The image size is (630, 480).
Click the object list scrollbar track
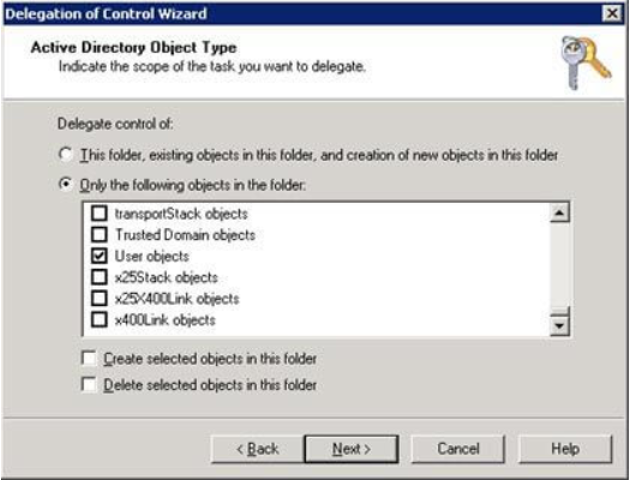click(560, 264)
